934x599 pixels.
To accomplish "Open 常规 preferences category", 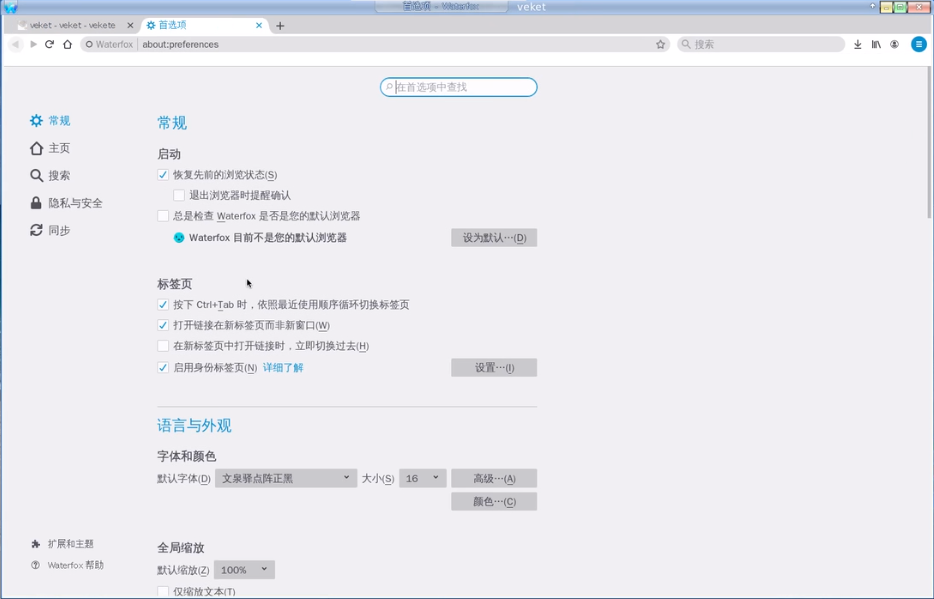I will [50, 121].
